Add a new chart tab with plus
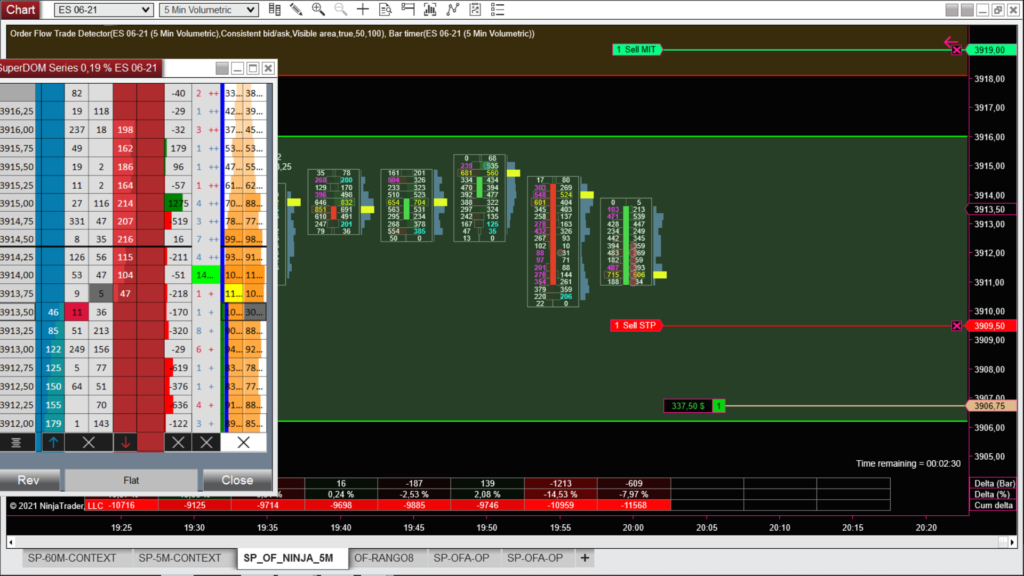The height and width of the screenshot is (576, 1024). pyautogui.click(x=584, y=558)
